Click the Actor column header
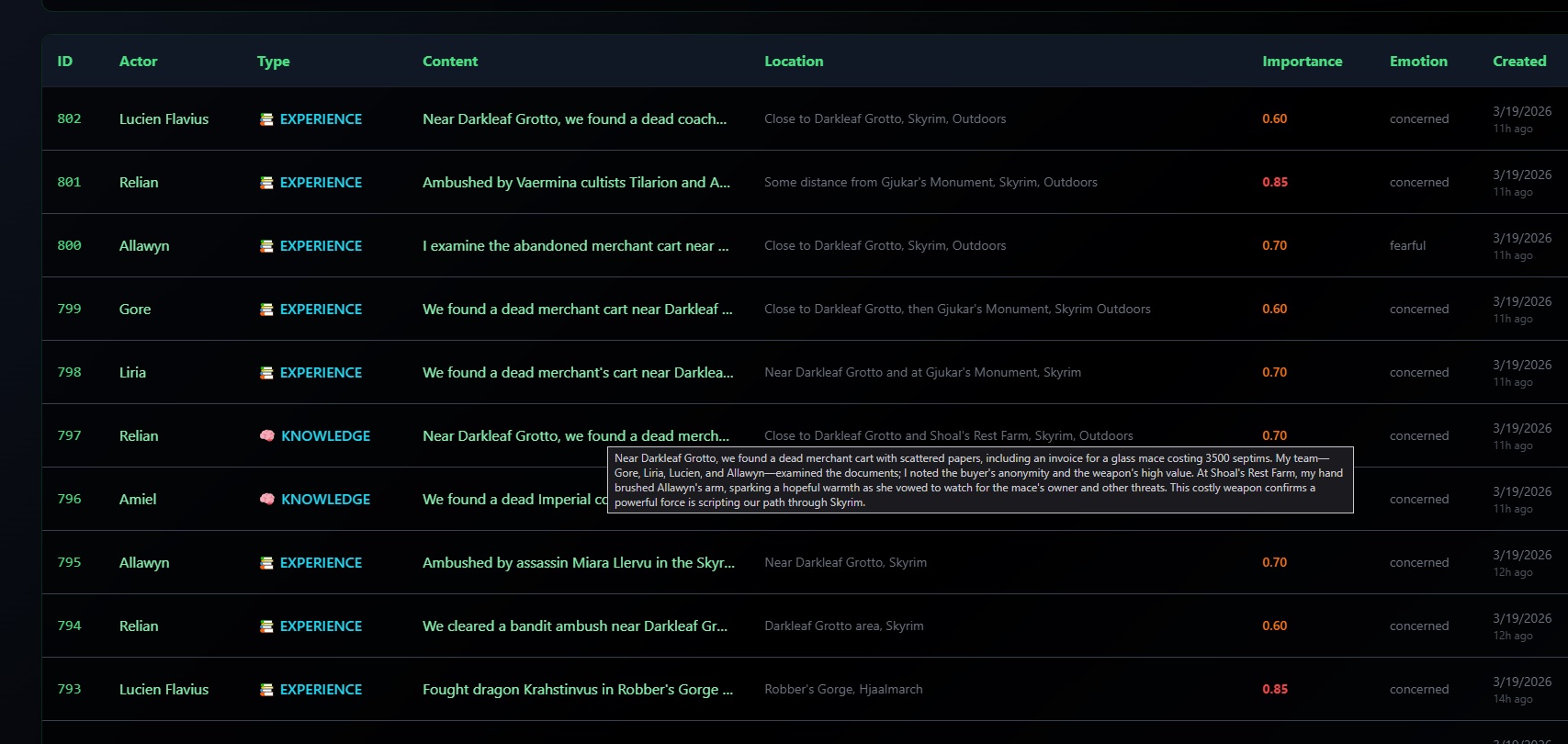1568x744 pixels. click(x=139, y=62)
